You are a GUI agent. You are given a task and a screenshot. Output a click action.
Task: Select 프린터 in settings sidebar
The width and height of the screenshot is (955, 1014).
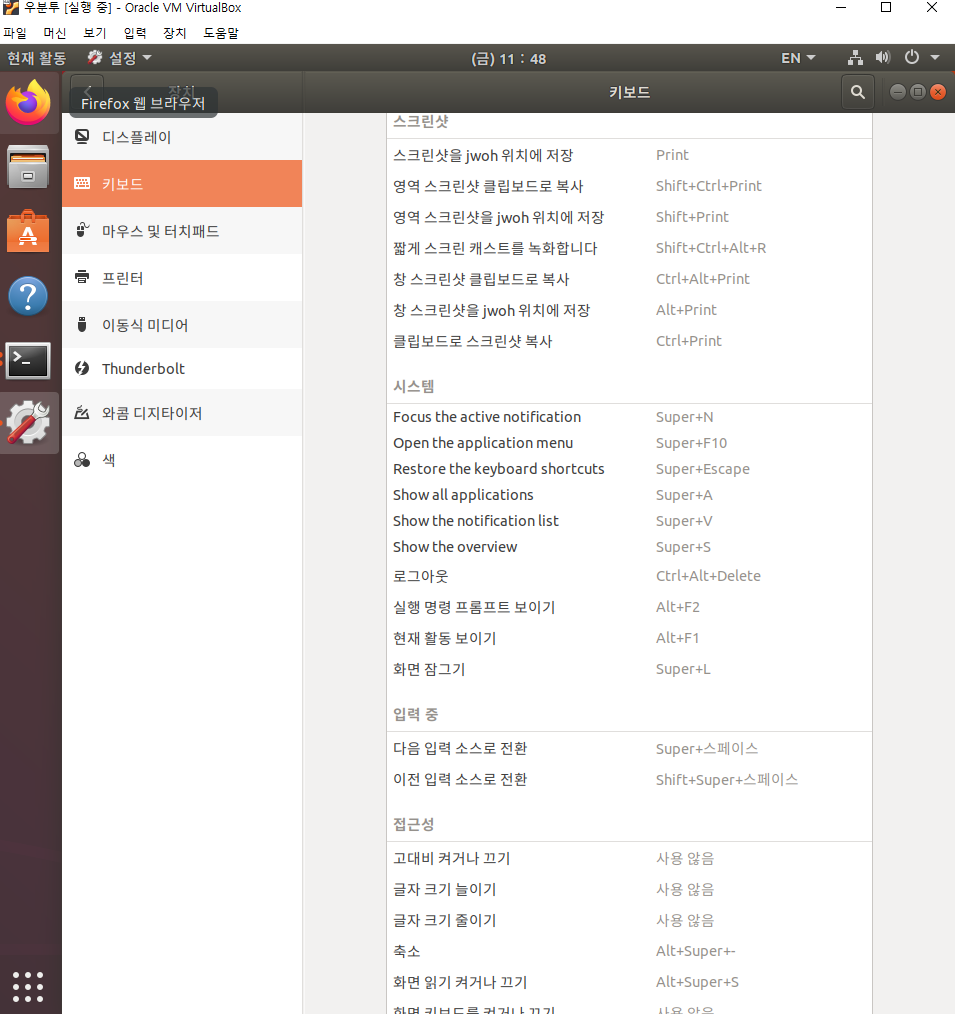pyautogui.click(x=182, y=277)
